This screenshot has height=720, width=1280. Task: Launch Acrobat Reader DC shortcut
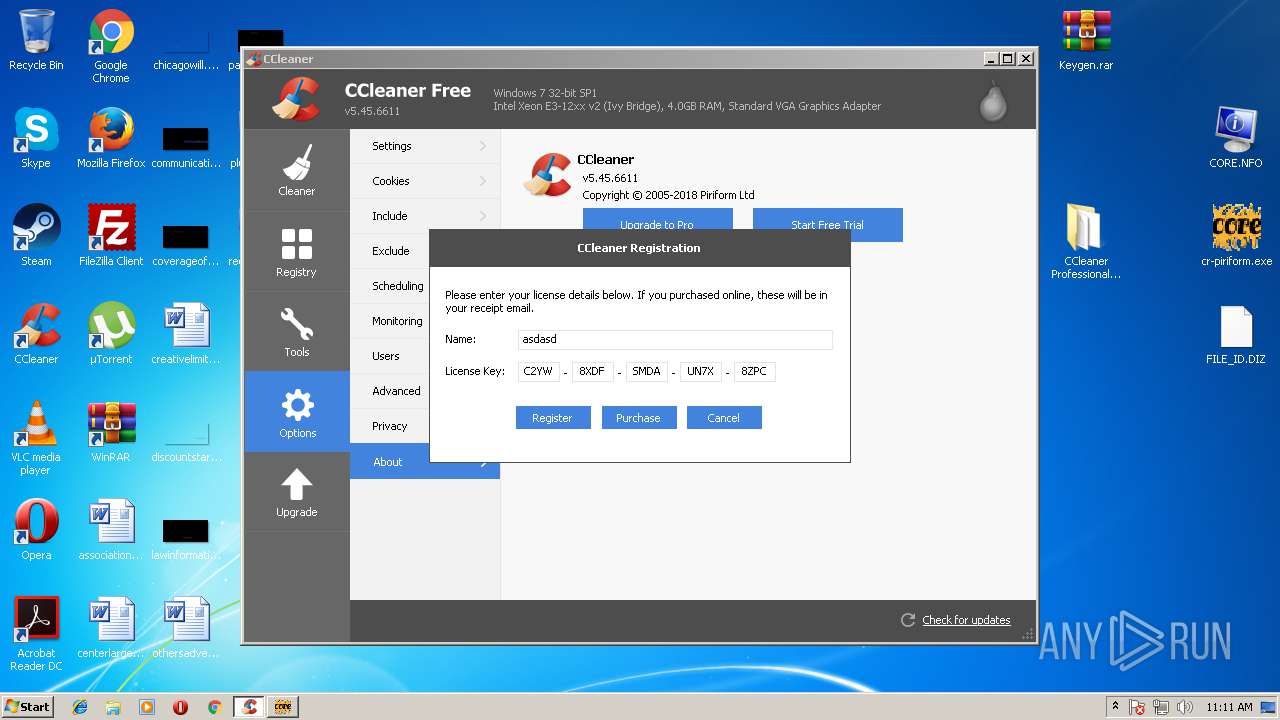coord(36,634)
